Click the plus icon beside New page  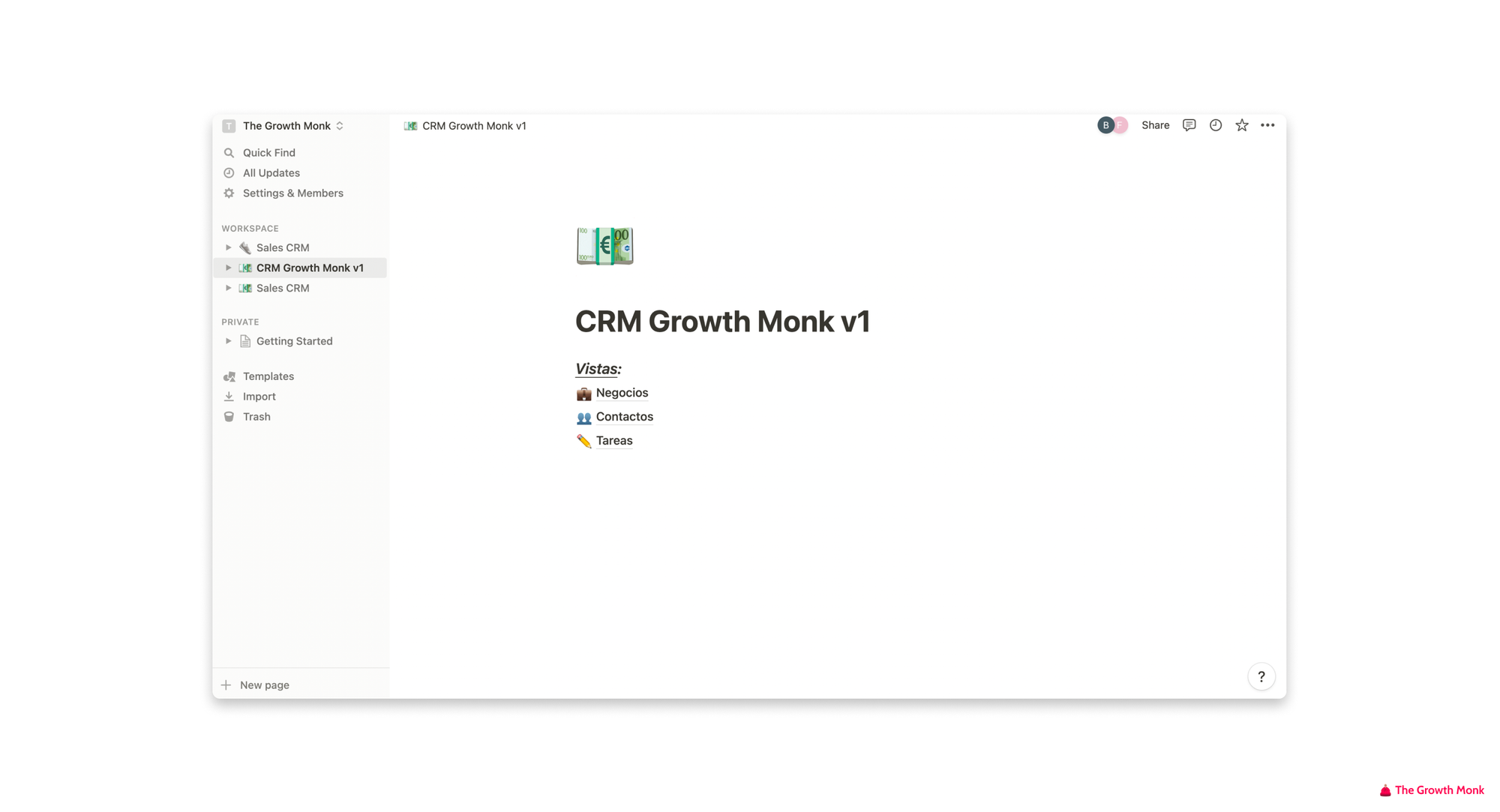pyautogui.click(x=226, y=685)
